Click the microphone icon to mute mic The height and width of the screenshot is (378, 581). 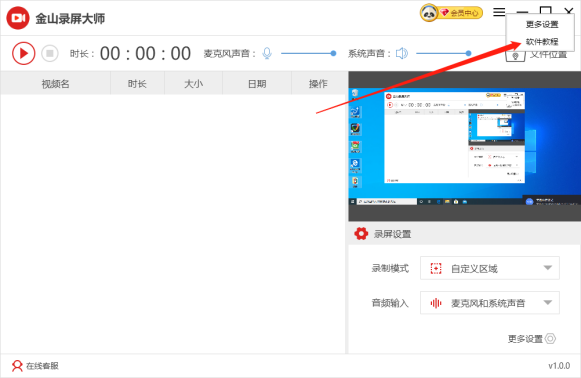click(x=267, y=53)
